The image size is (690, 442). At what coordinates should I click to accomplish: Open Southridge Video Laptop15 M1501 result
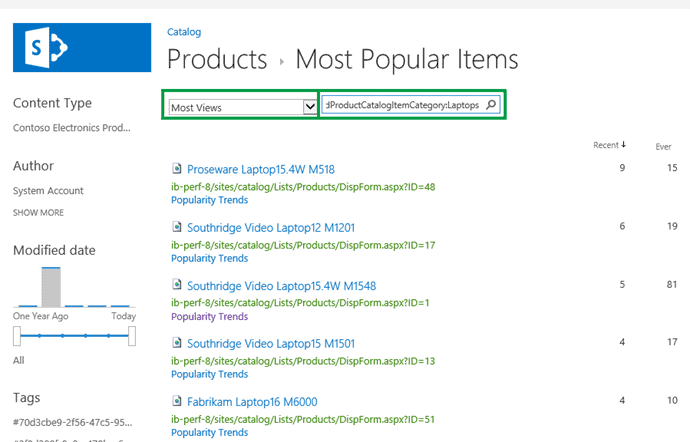271,344
